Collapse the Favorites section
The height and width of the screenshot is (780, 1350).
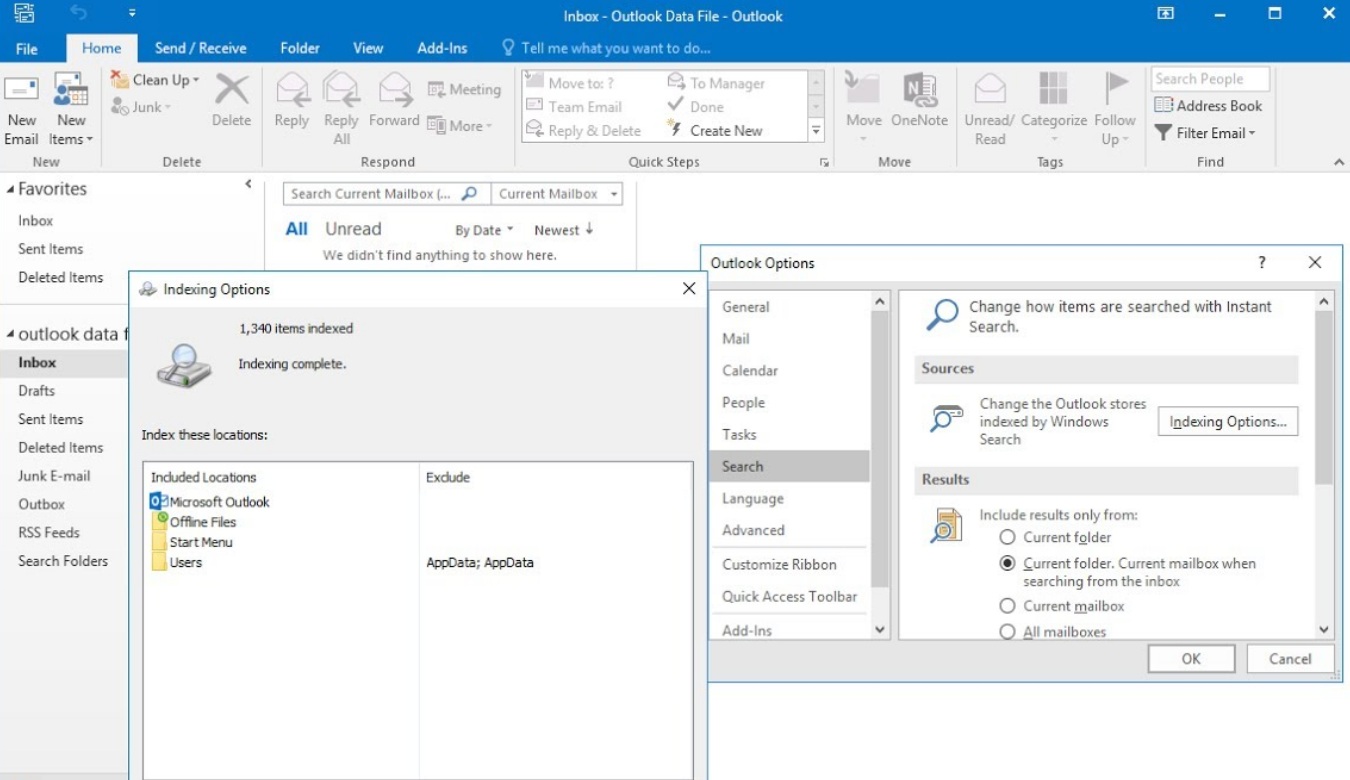pyautogui.click(x=10, y=189)
